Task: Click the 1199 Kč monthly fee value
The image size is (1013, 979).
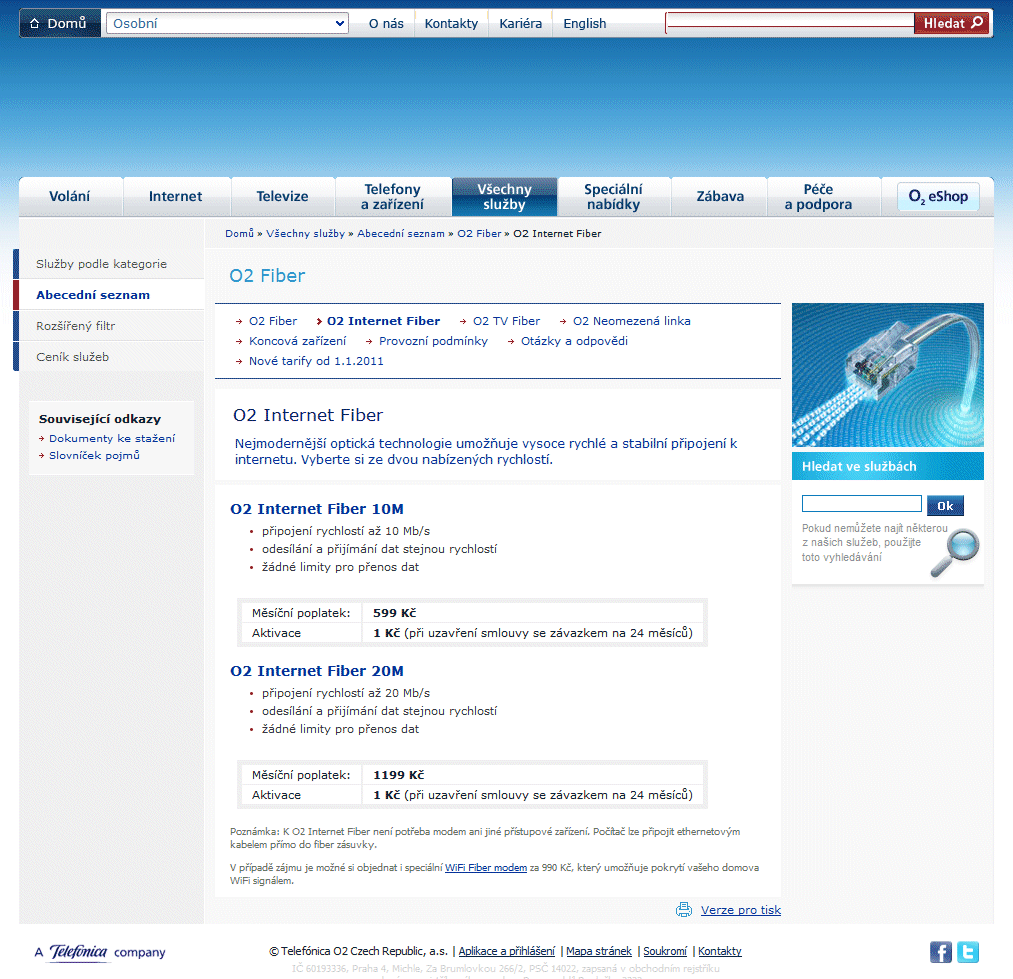Action: (399, 775)
